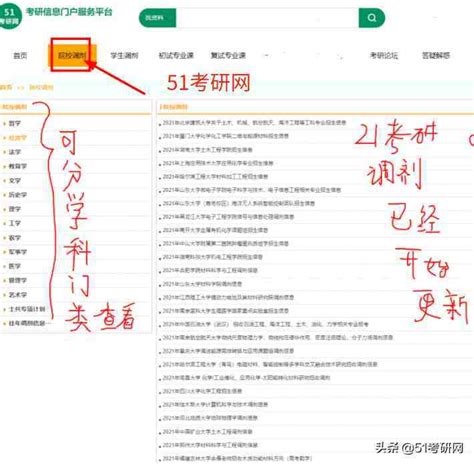Open the 找资料 search type dropdown

158,18
